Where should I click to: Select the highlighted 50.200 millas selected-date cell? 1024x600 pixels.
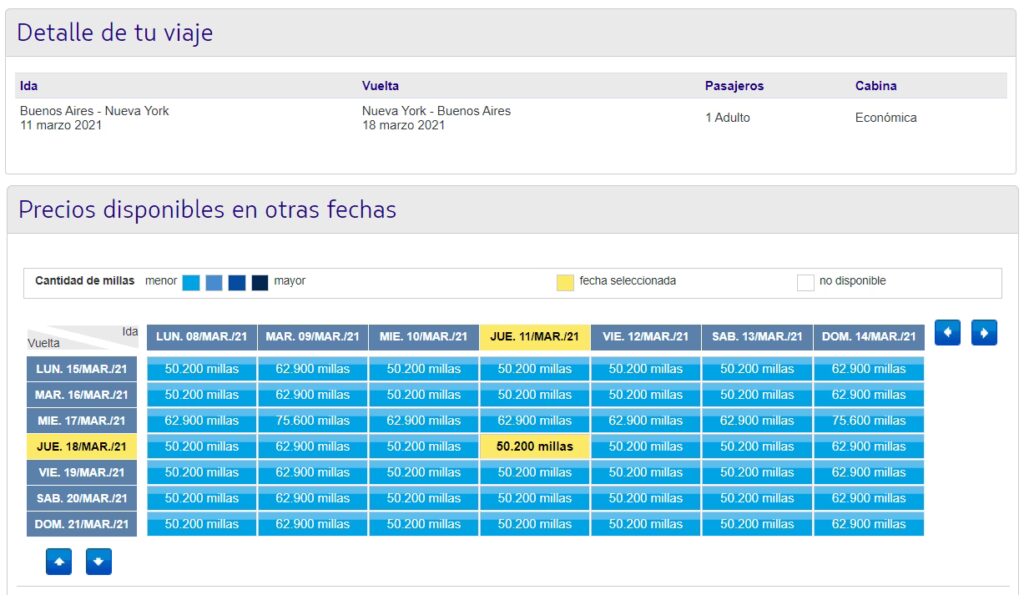(x=535, y=446)
